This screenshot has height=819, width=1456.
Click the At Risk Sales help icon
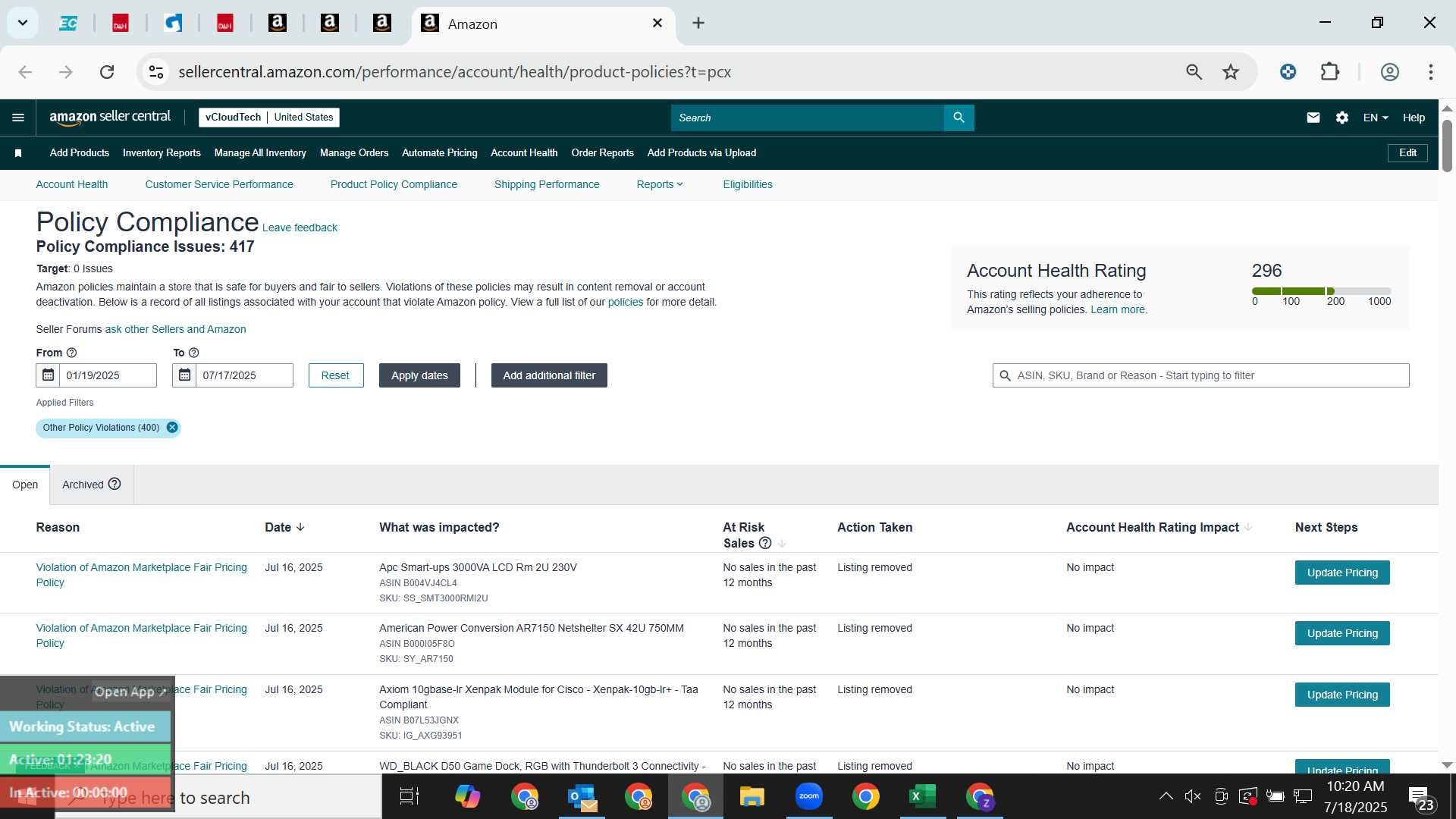[x=765, y=543]
